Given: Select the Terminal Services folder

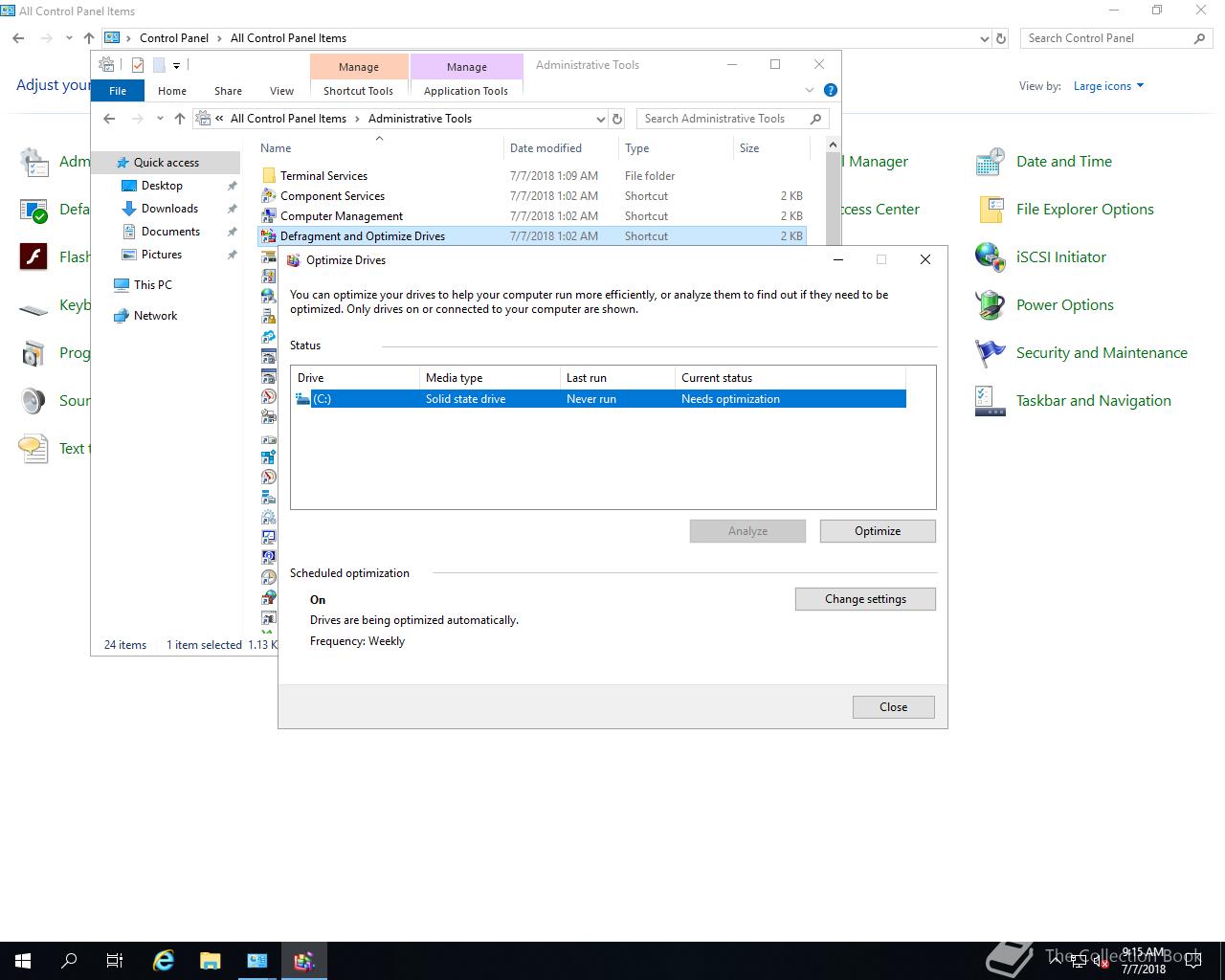Looking at the screenshot, I should click(531, 176).
